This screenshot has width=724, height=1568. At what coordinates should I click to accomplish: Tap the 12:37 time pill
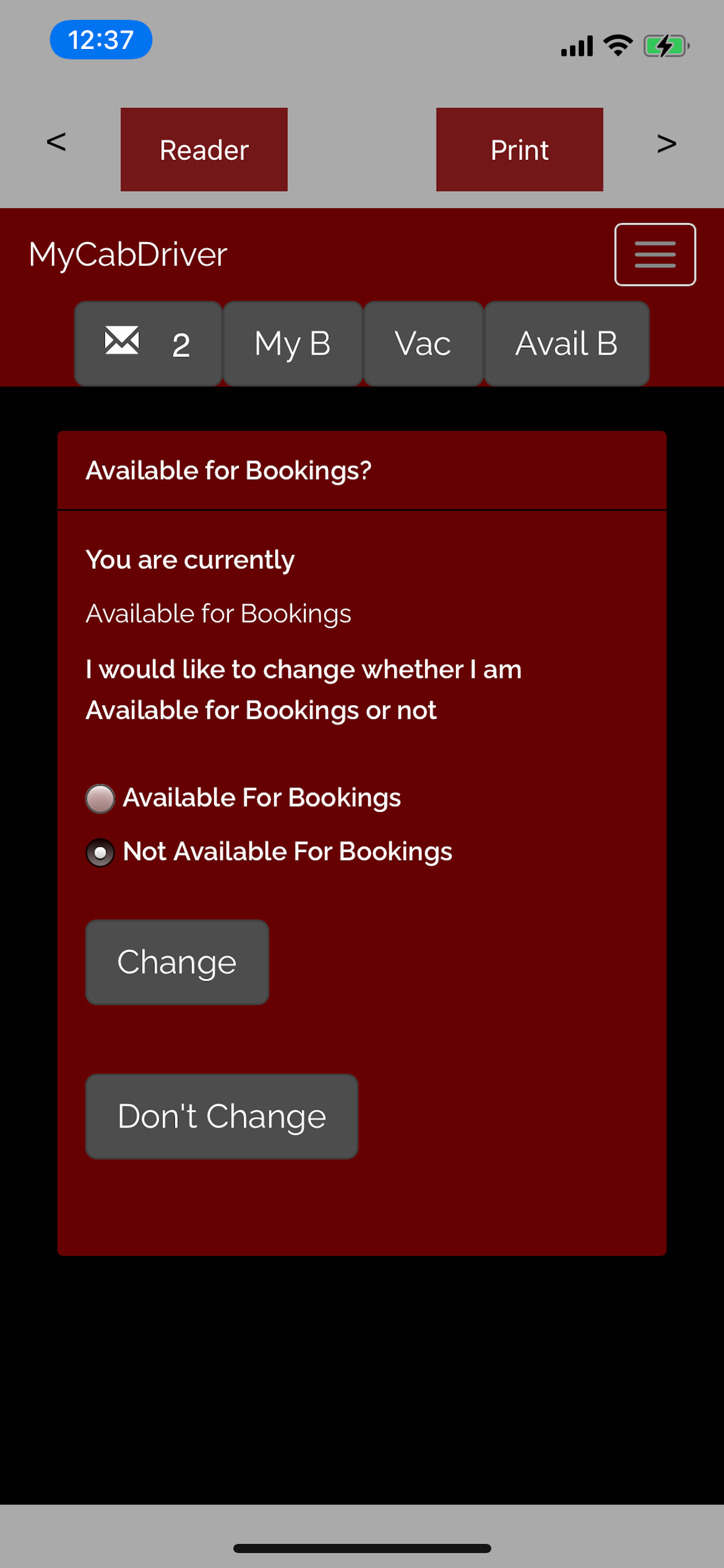pos(101,40)
